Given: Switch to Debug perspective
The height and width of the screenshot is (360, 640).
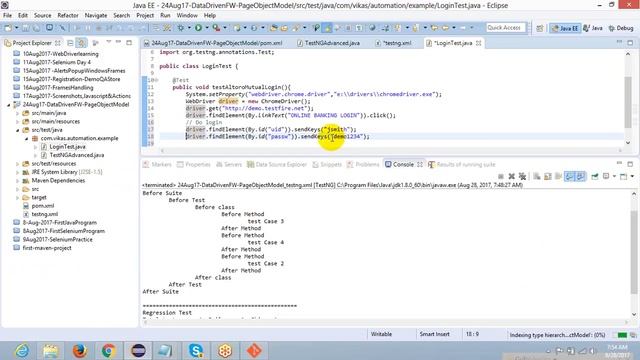Looking at the screenshot, I should tap(621, 28).
